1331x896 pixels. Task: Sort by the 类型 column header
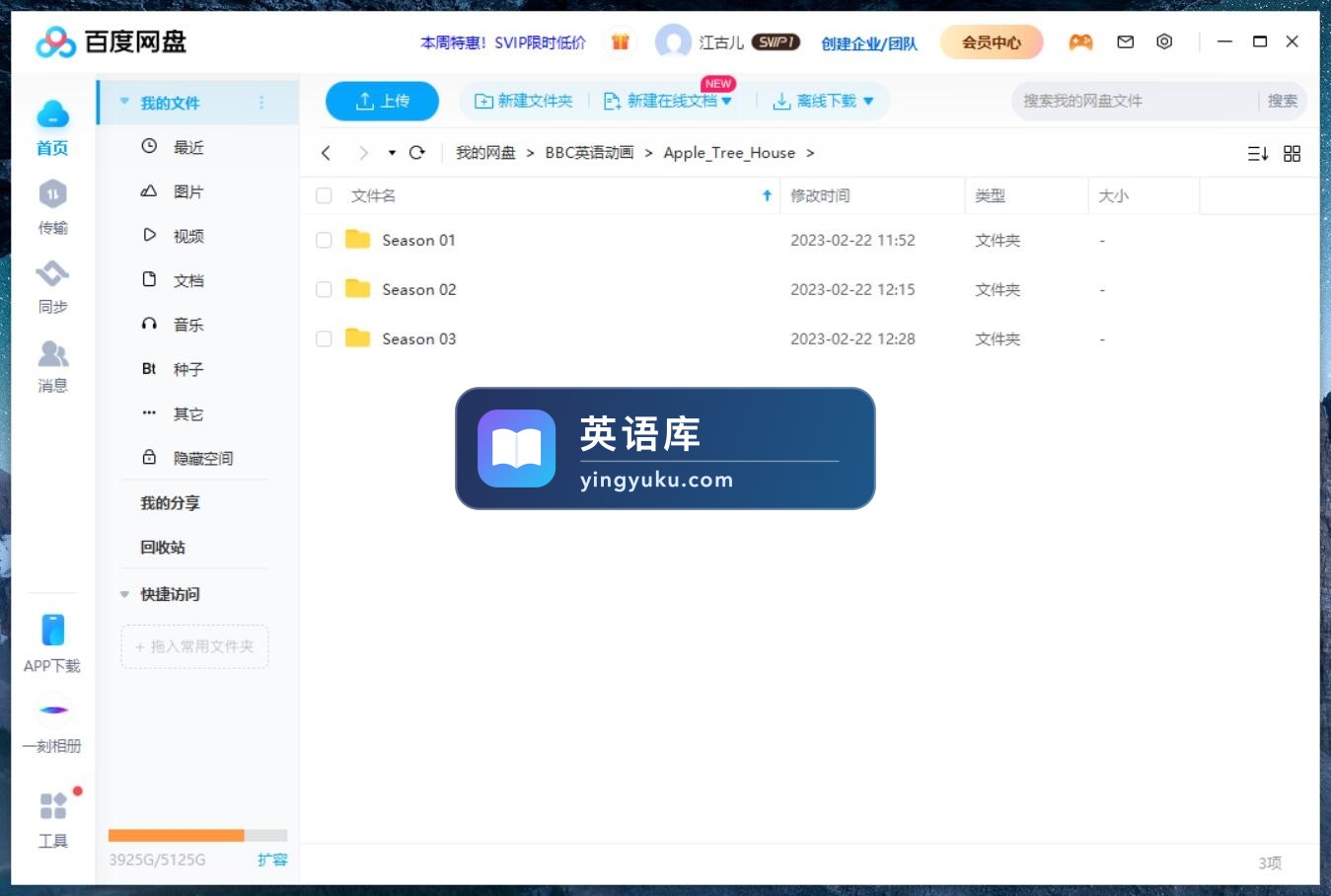(x=991, y=195)
